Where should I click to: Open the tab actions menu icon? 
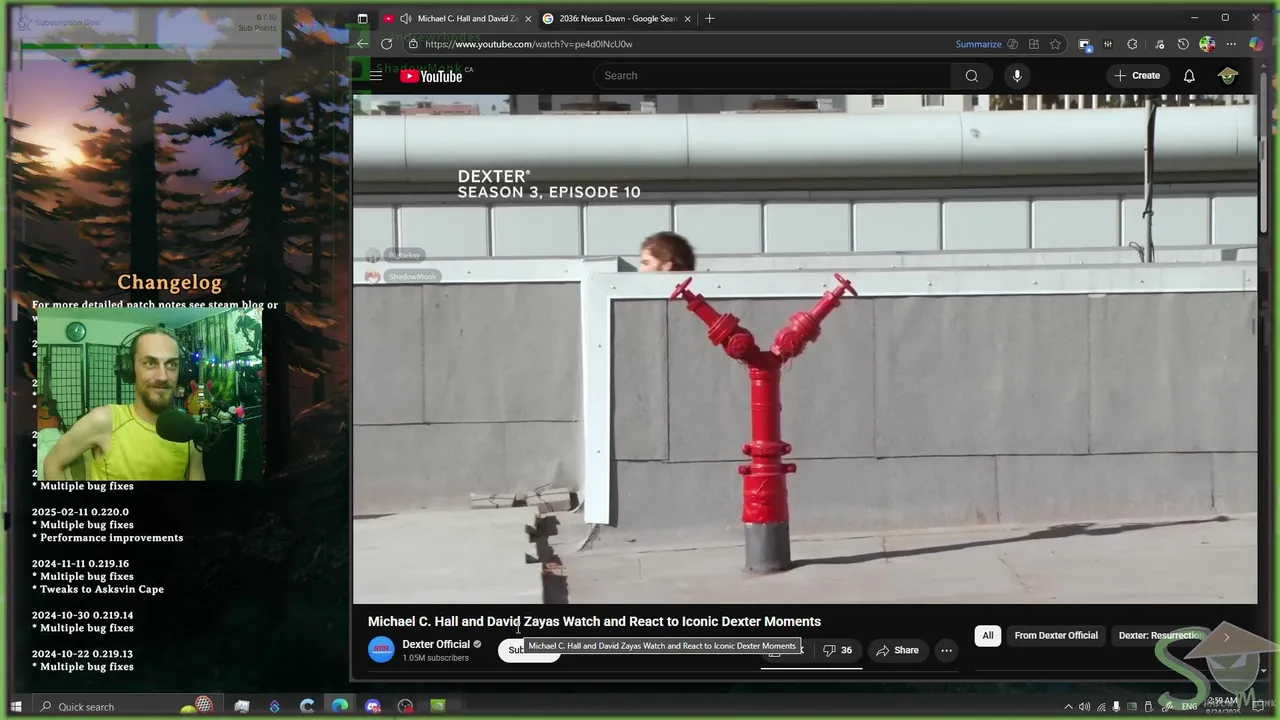coord(362,18)
